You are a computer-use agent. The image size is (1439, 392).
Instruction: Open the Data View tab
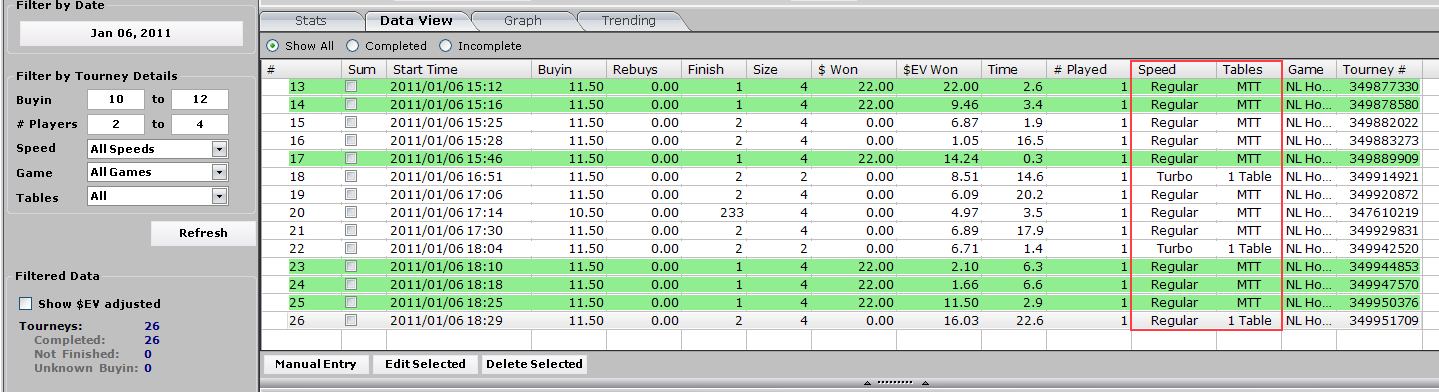(416, 20)
